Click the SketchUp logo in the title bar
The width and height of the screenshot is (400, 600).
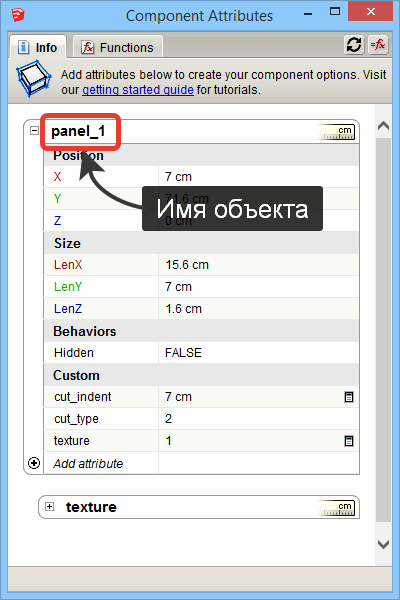coord(18,15)
